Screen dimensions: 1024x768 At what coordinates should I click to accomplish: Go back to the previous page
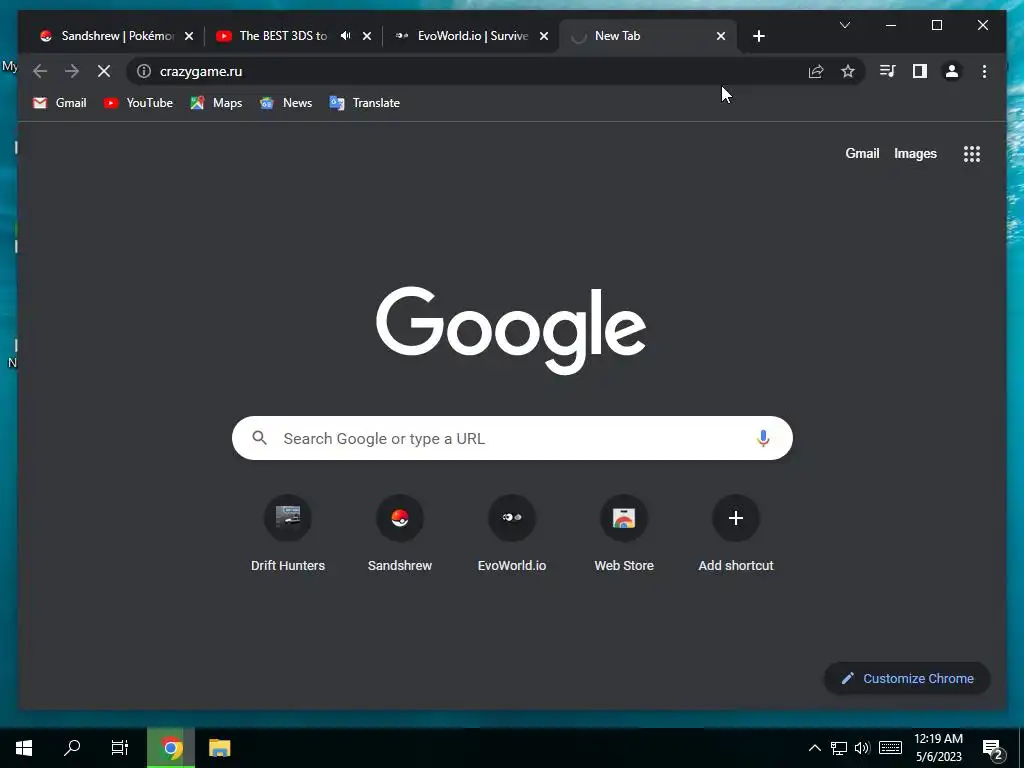(40, 71)
